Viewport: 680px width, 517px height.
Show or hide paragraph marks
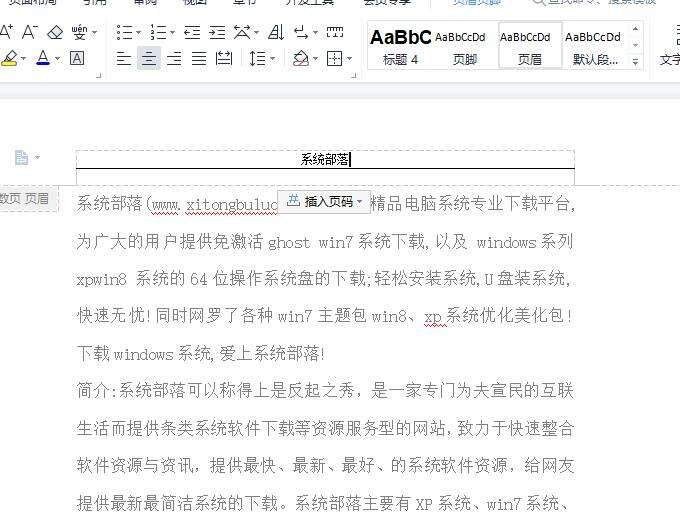pyautogui.click(x=302, y=32)
